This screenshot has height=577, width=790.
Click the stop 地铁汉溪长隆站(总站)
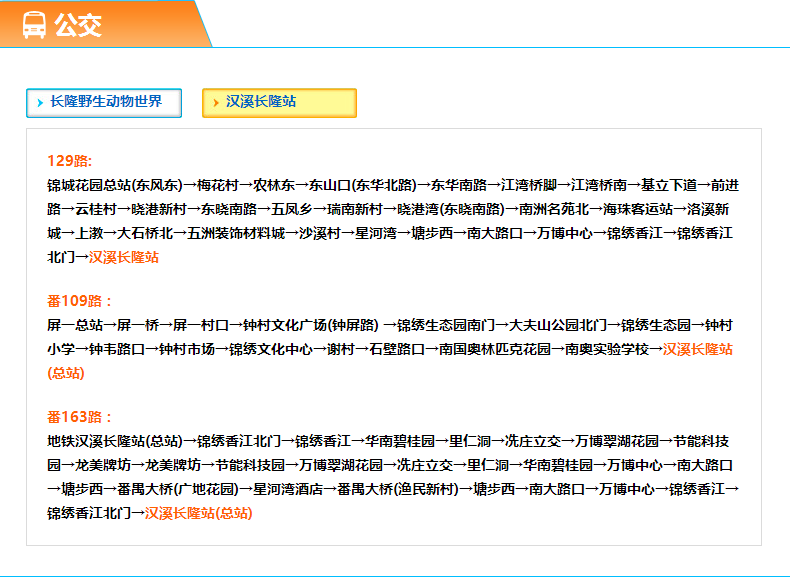(x=115, y=441)
